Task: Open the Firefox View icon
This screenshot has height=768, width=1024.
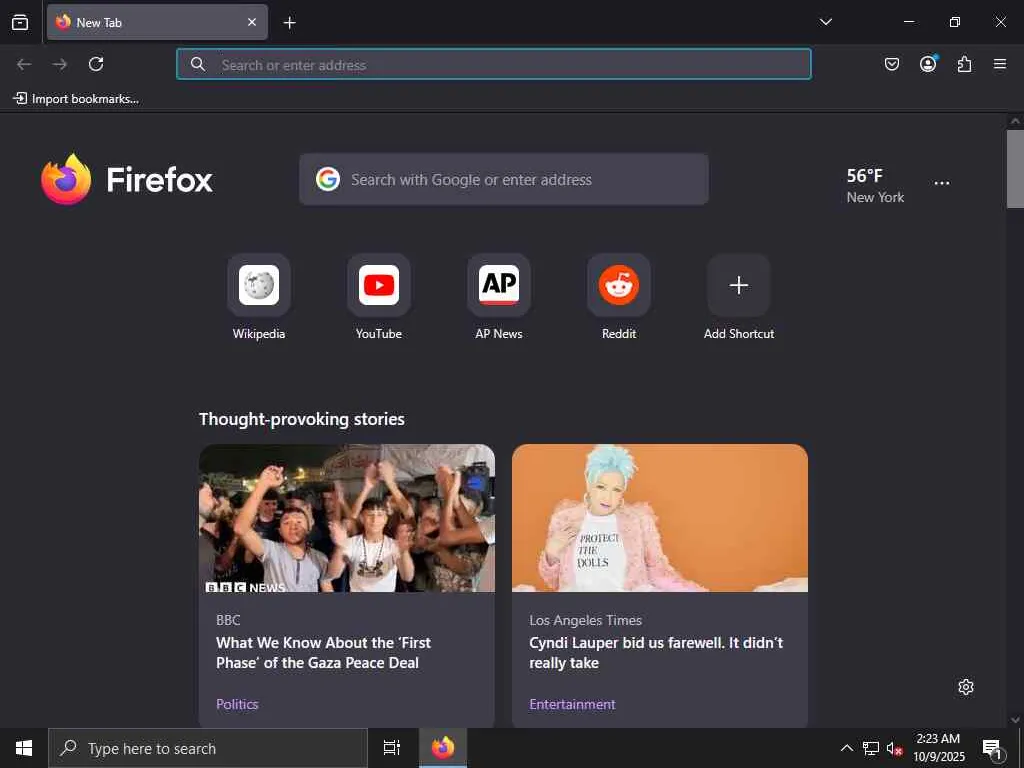Action: [20, 22]
